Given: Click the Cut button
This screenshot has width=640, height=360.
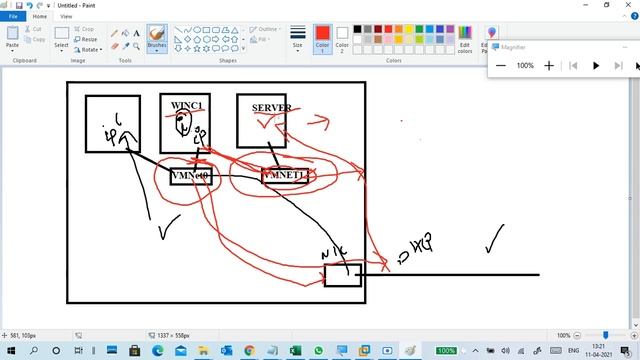Looking at the screenshot, I should pos(33,29).
